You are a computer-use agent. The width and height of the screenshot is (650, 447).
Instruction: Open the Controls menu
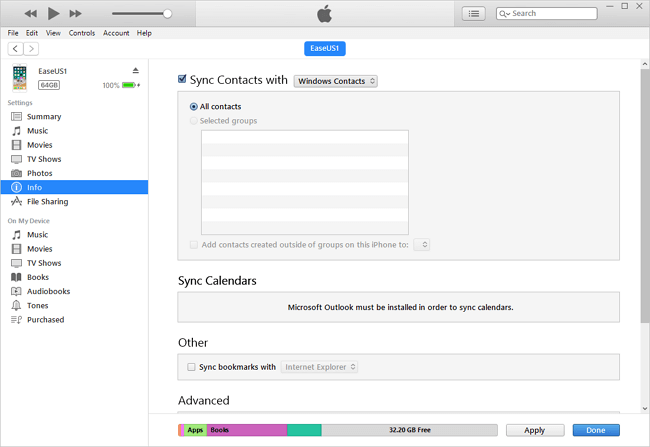82,33
